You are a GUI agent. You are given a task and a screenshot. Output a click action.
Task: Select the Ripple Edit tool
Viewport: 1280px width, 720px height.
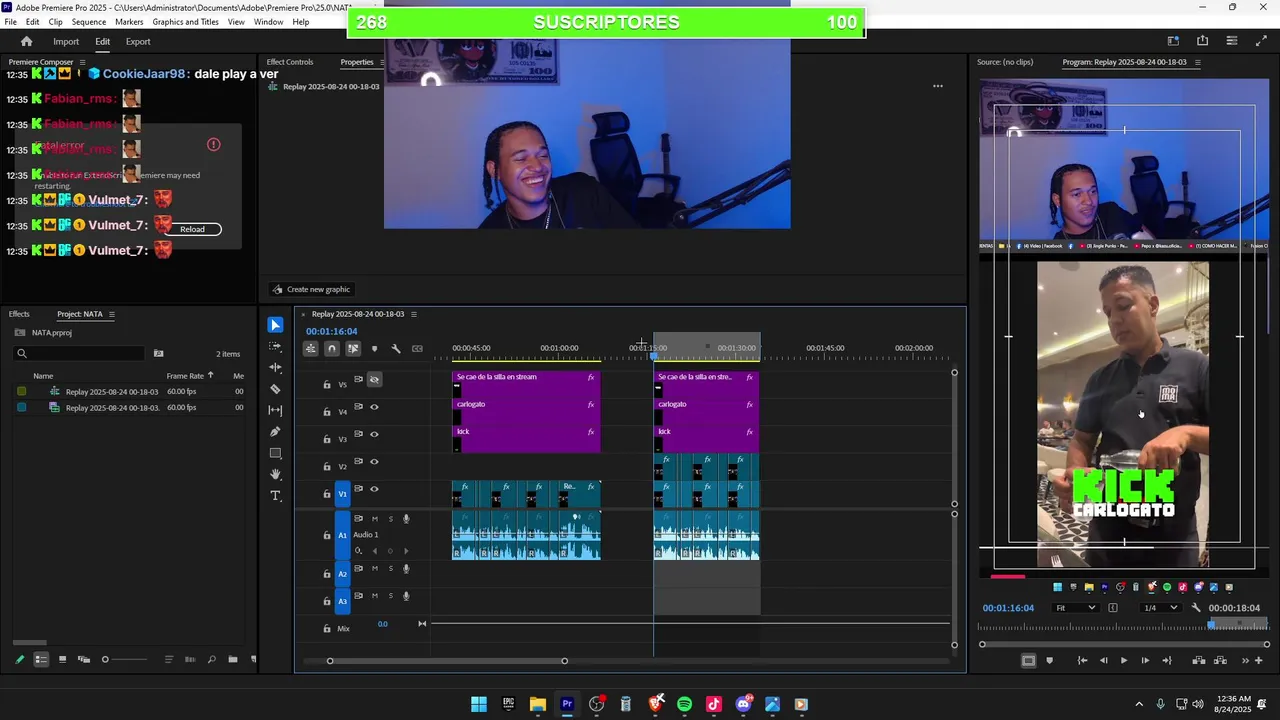point(275,367)
